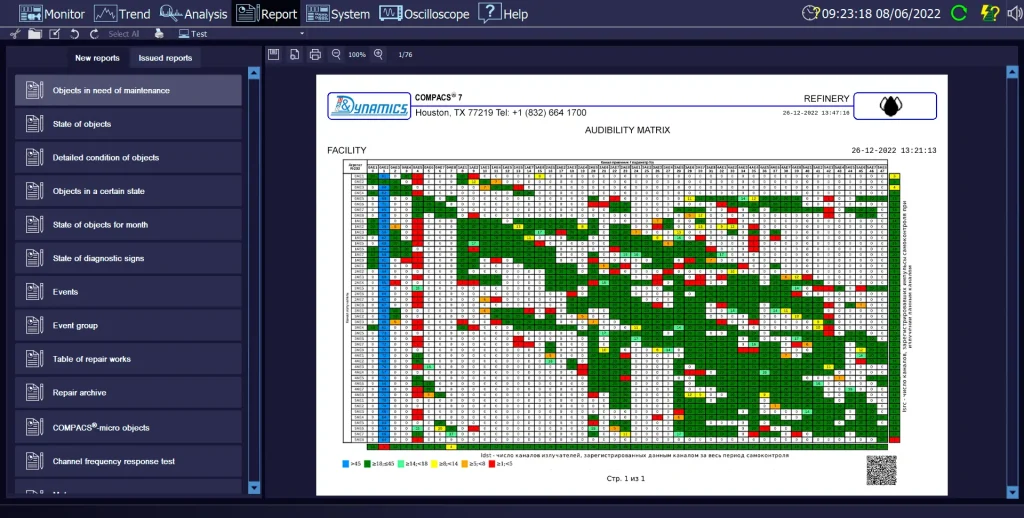Select Detailed condition of objects report
This screenshot has height=518, width=1024.
(x=128, y=157)
